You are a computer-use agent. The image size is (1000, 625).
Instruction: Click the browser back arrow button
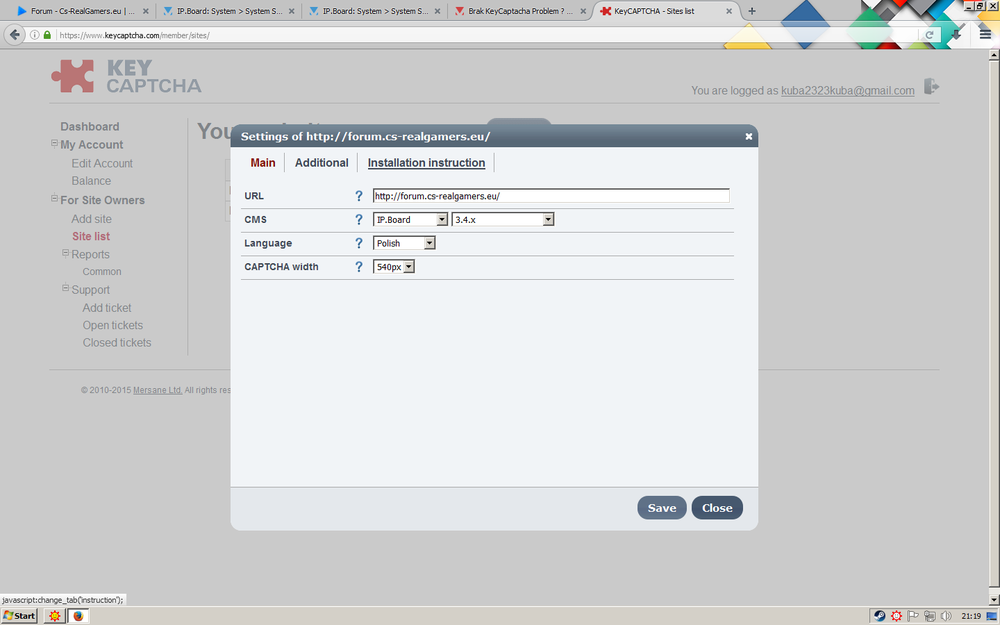[x=15, y=35]
